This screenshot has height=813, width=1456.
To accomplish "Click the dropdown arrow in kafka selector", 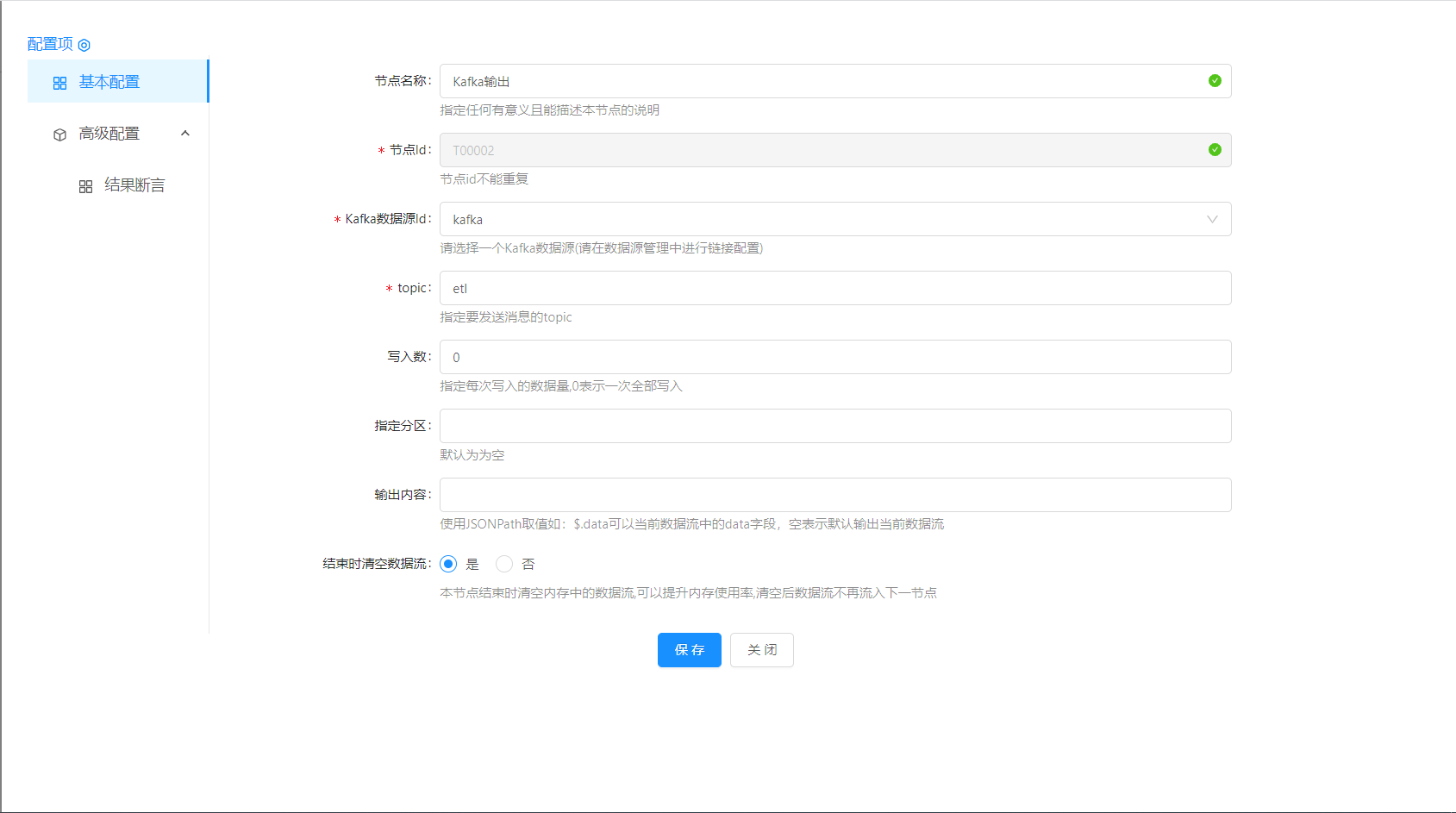I will tap(1212, 219).
